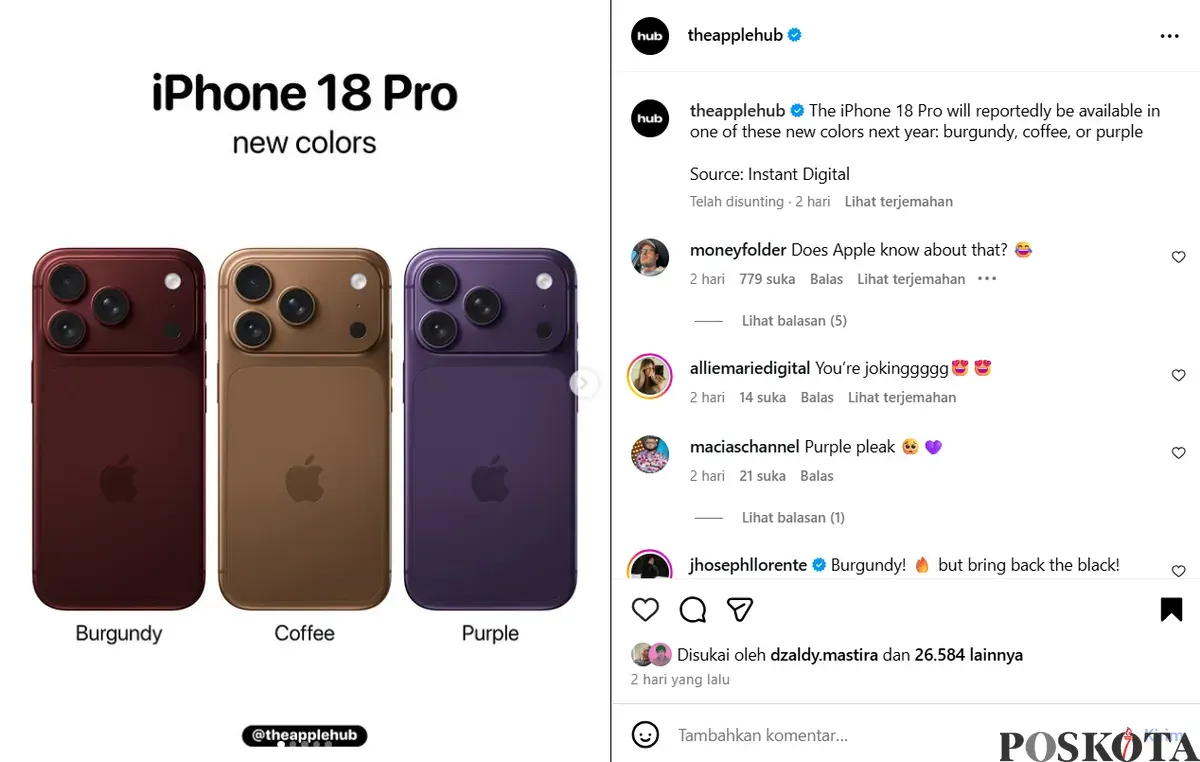The image size is (1200, 762).
Task: Go to next carousel image arrow
Action: point(585,383)
